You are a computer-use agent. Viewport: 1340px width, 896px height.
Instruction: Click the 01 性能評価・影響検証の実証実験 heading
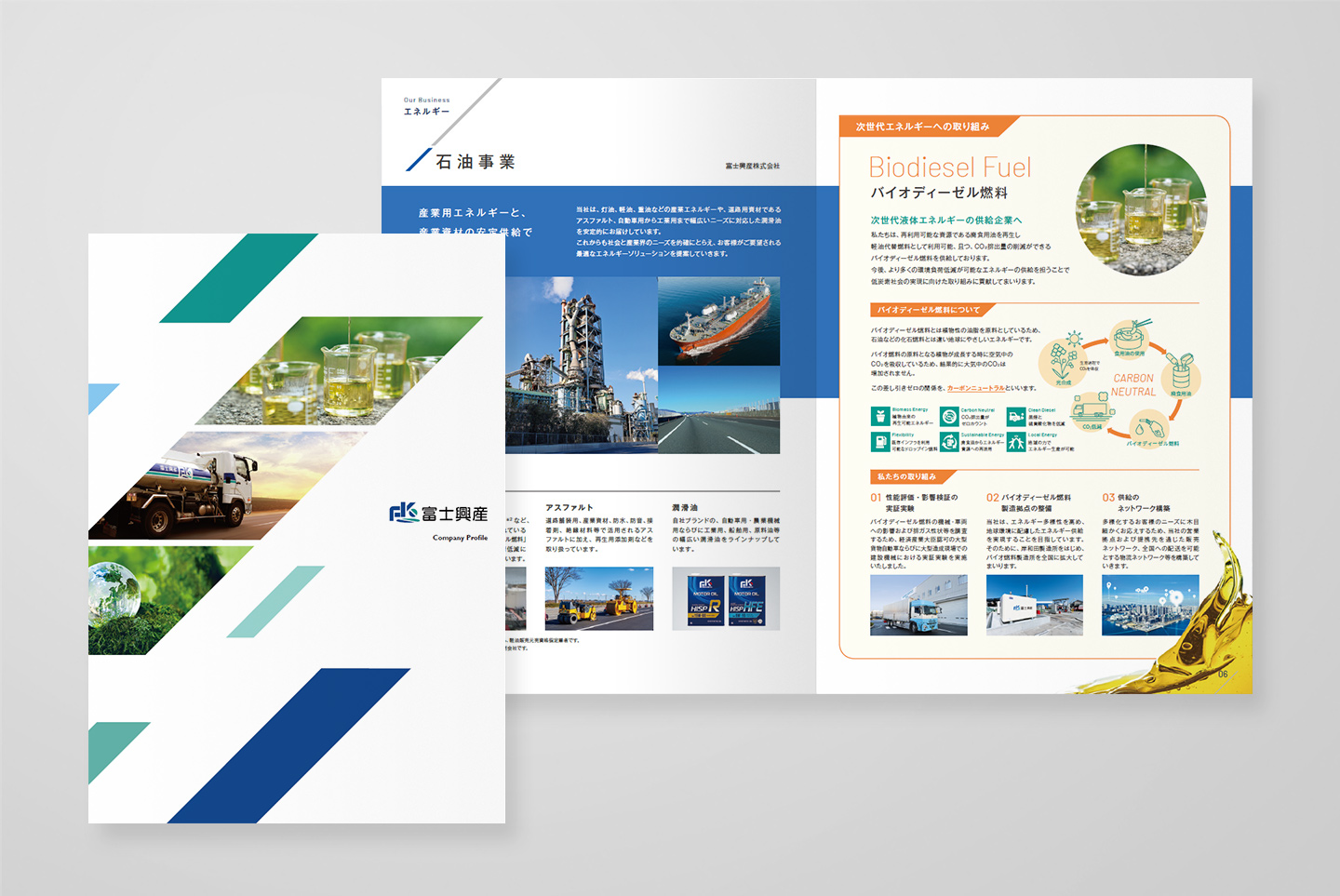pos(914,502)
